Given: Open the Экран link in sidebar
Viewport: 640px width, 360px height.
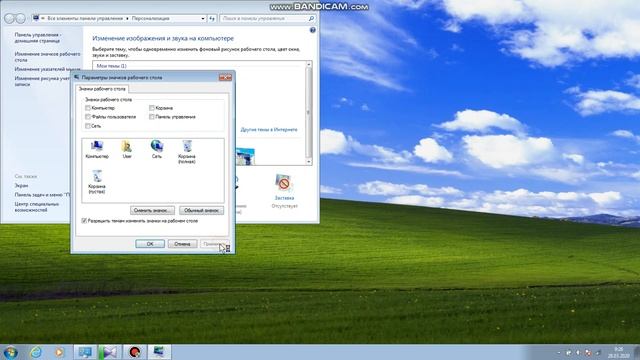Looking at the screenshot, I should click(x=21, y=186).
